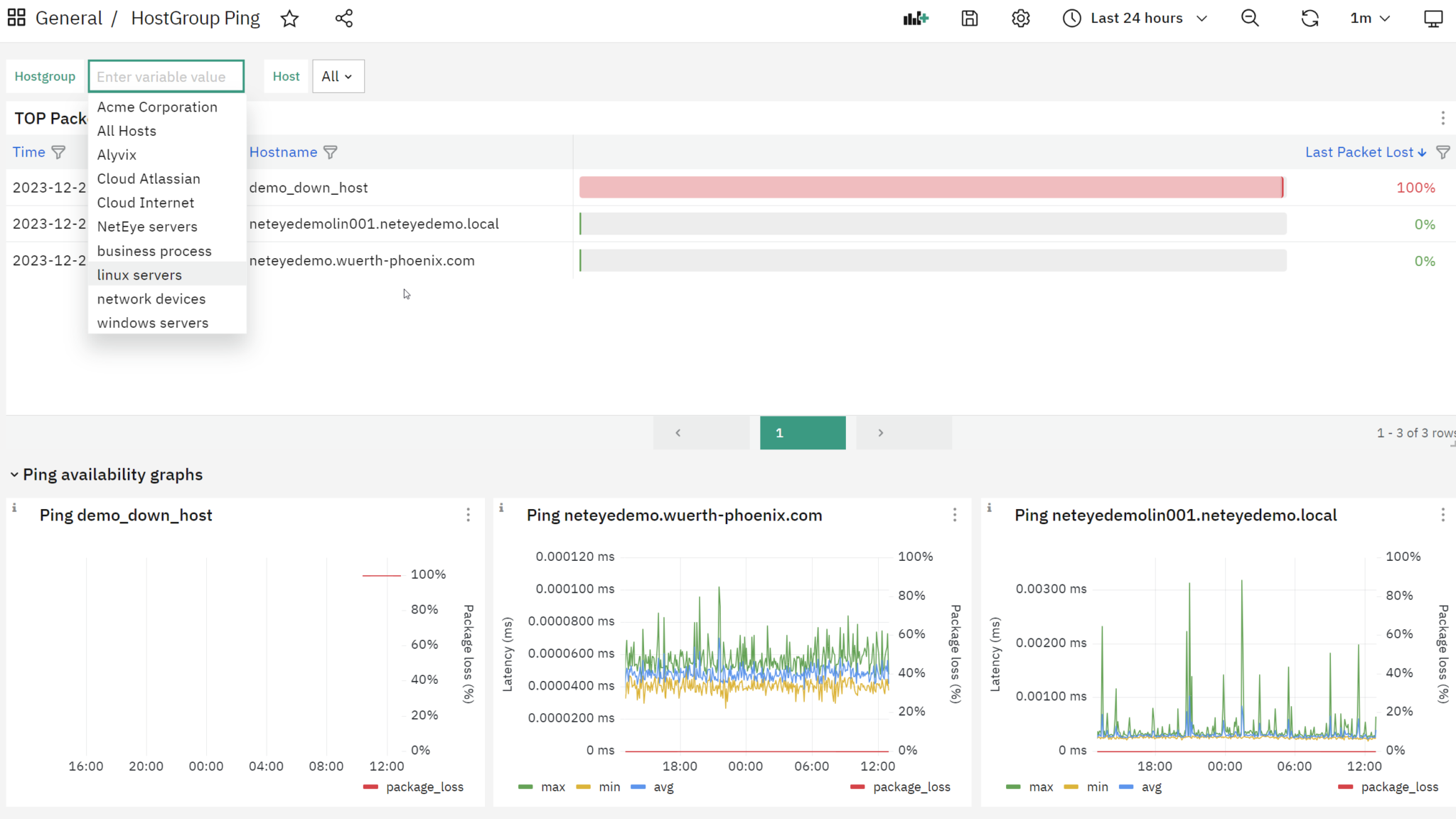Open panel menu for Ping demo_down_host
The height and width of the screenshot is (819, 1456).
pyautogui.click(x=469, y=515)
